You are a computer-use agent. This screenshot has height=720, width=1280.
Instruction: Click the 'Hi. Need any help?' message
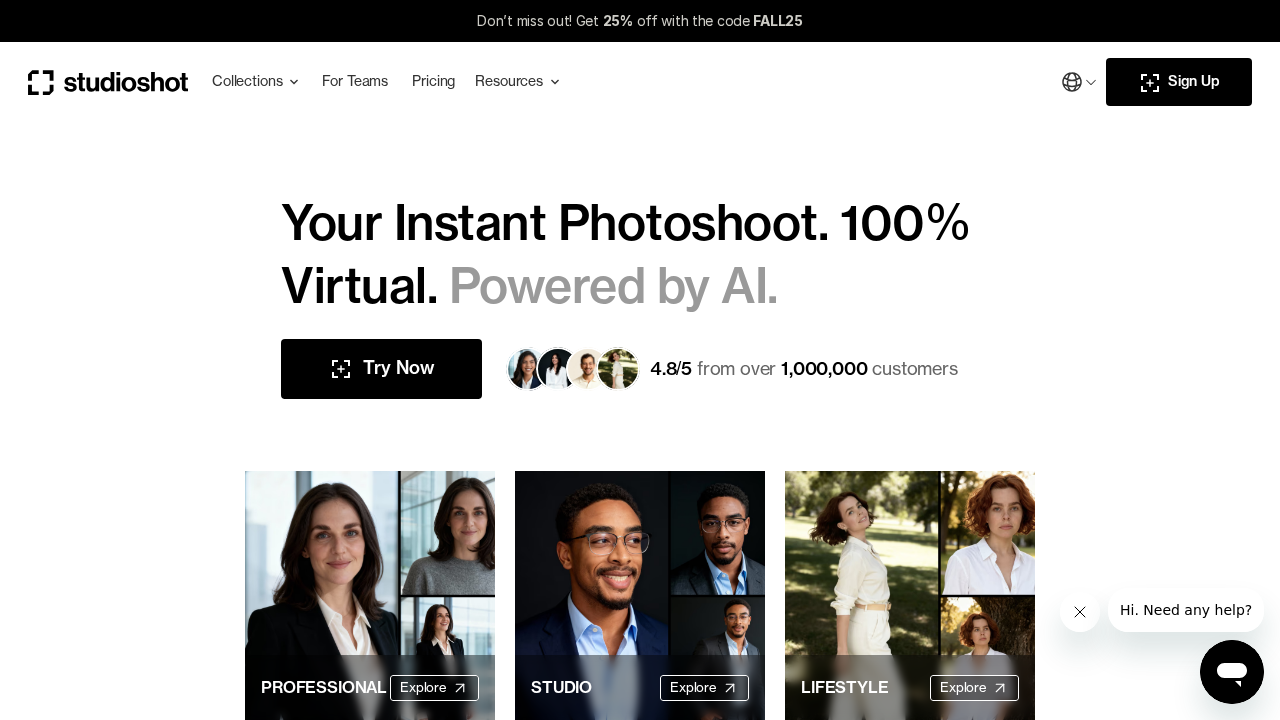1185,610
